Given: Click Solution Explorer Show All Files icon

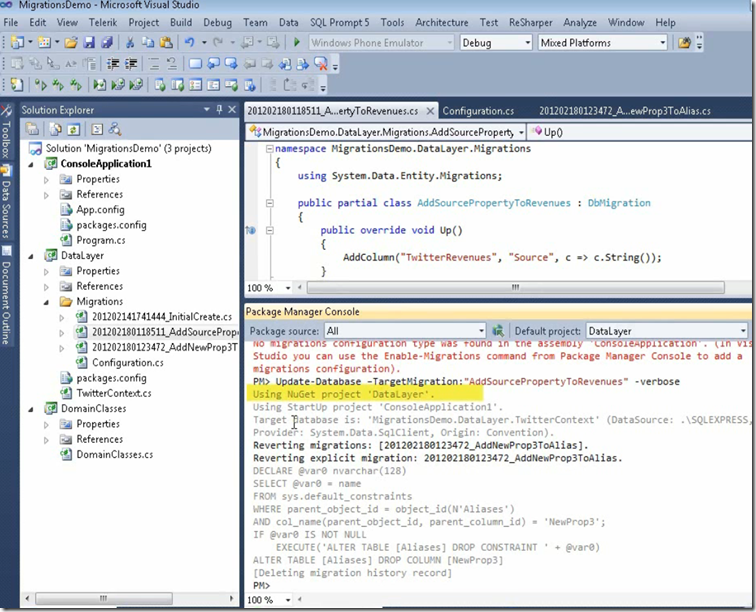Looking at the screenshot, I should click(55, 129).
